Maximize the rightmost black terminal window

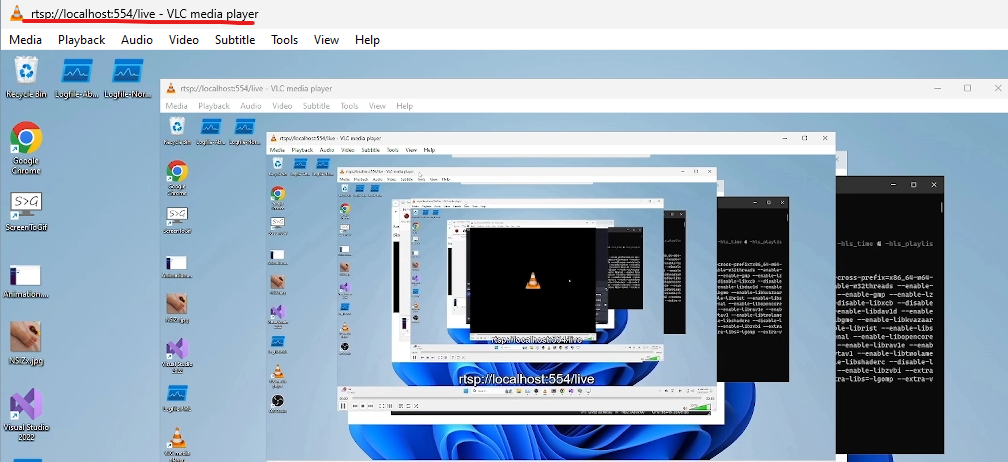914,184
